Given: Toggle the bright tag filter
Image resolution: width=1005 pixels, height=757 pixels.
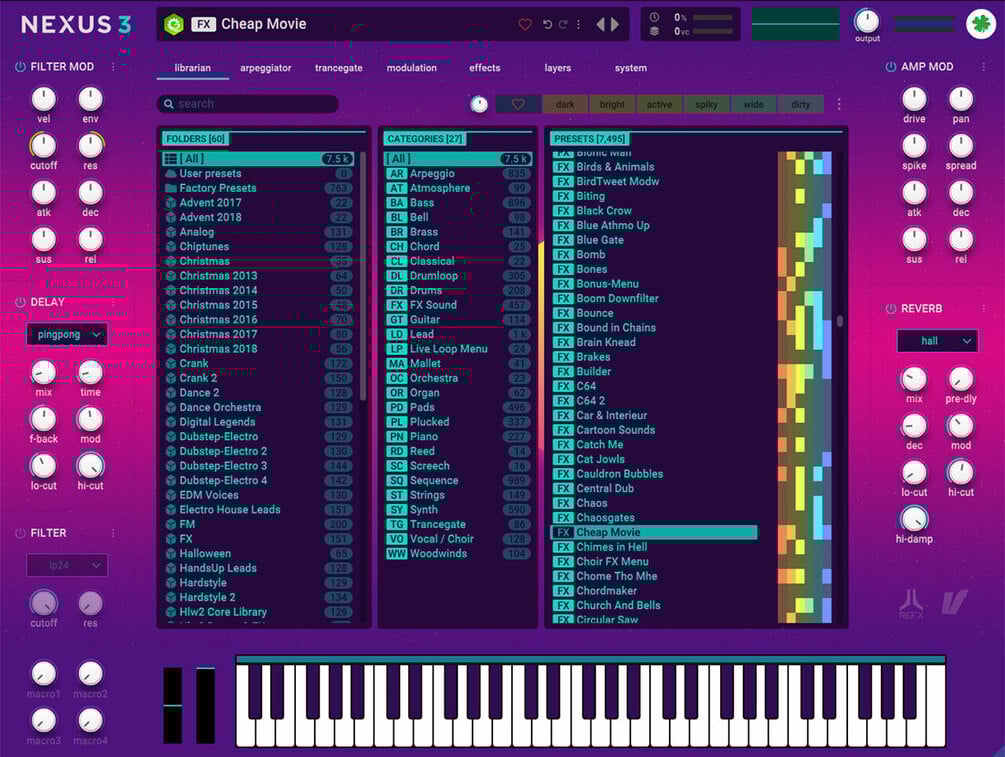Looking at the screenshot, I should tap(612, 104).
